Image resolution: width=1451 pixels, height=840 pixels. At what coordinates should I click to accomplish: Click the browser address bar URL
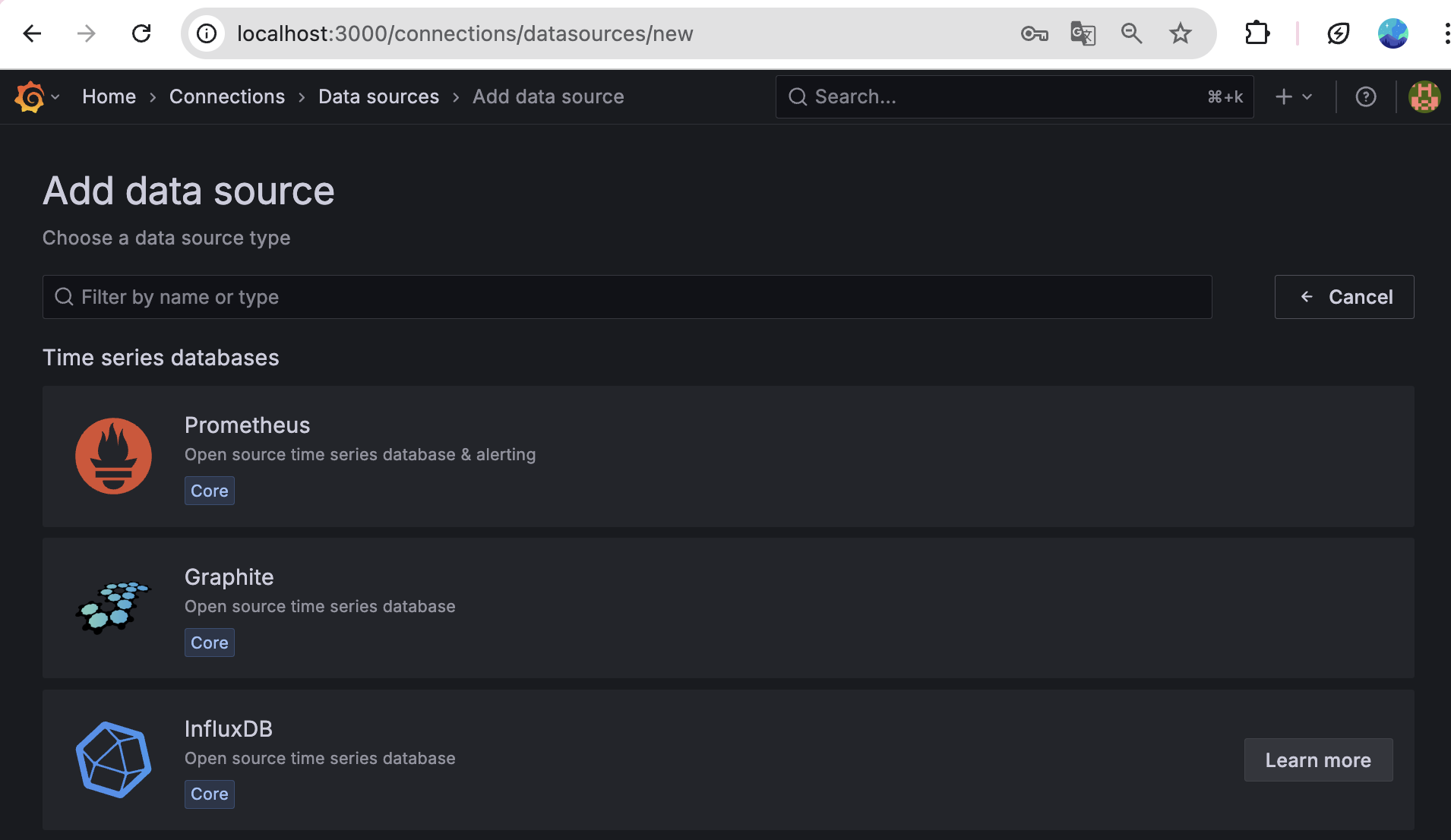[x=465, y=33]
